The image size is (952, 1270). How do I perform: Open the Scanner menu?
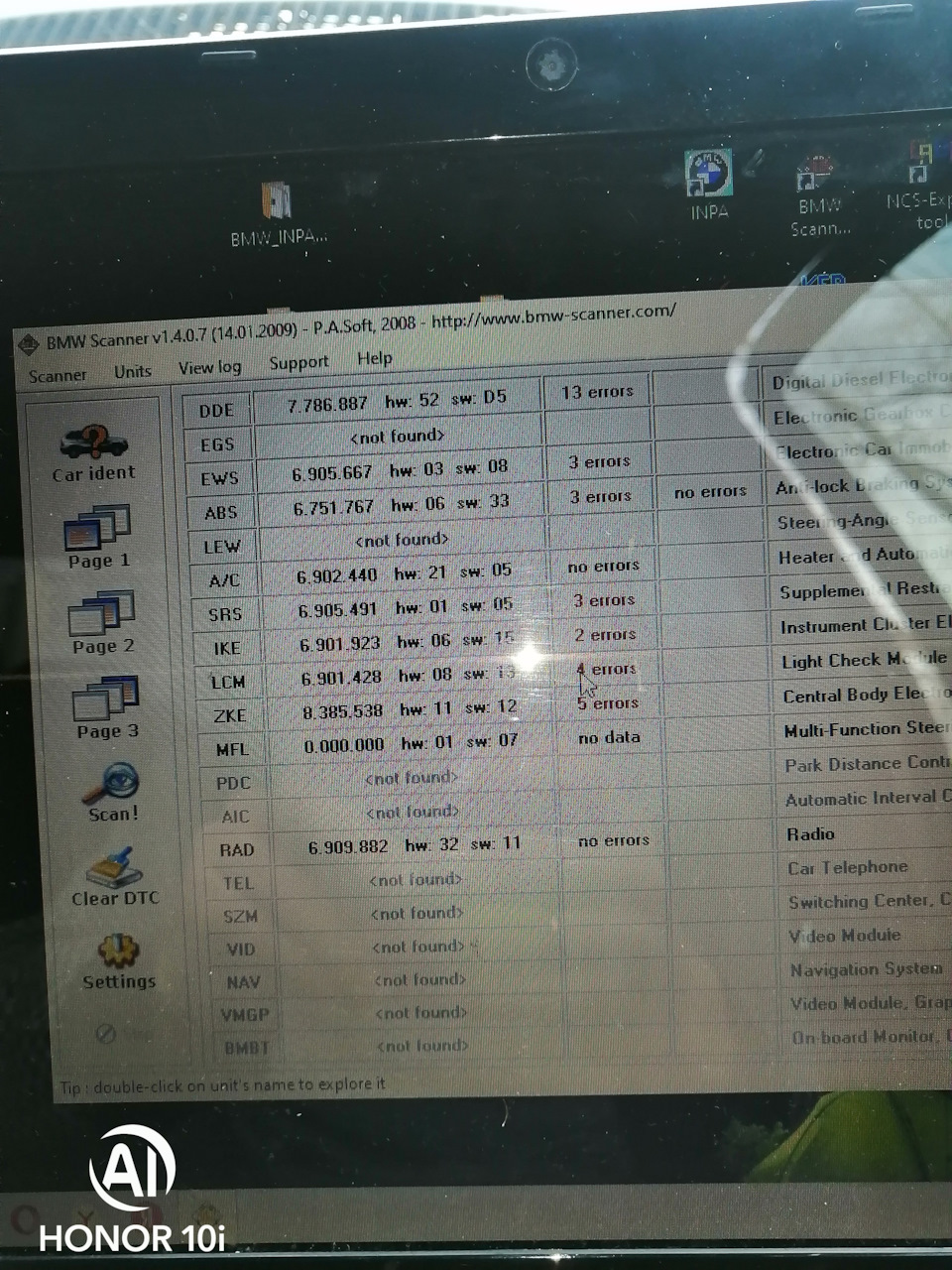[x=58, y=376]
